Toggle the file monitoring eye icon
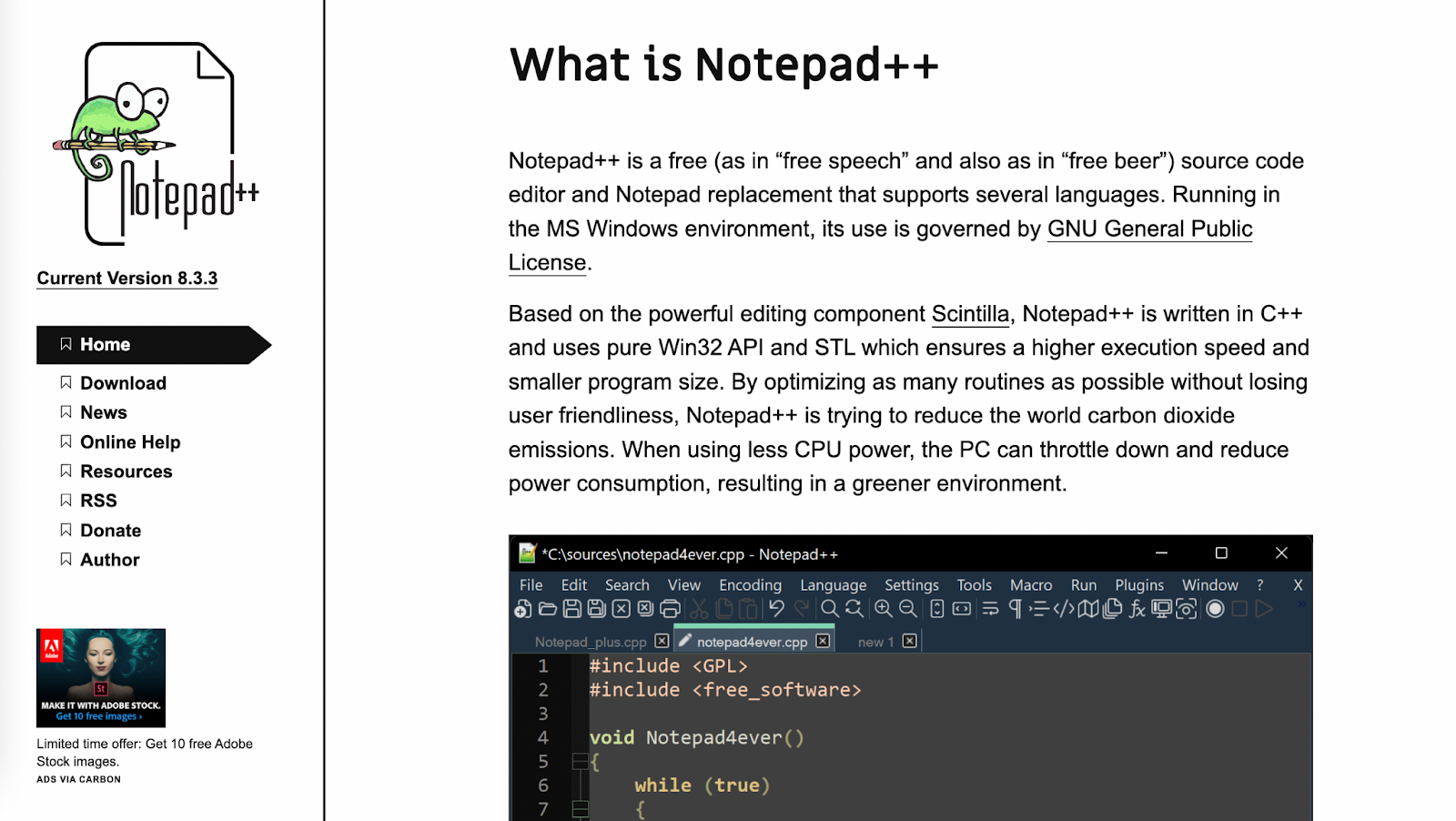This screenshot has width=1456, height=821. pos(1186,609)
